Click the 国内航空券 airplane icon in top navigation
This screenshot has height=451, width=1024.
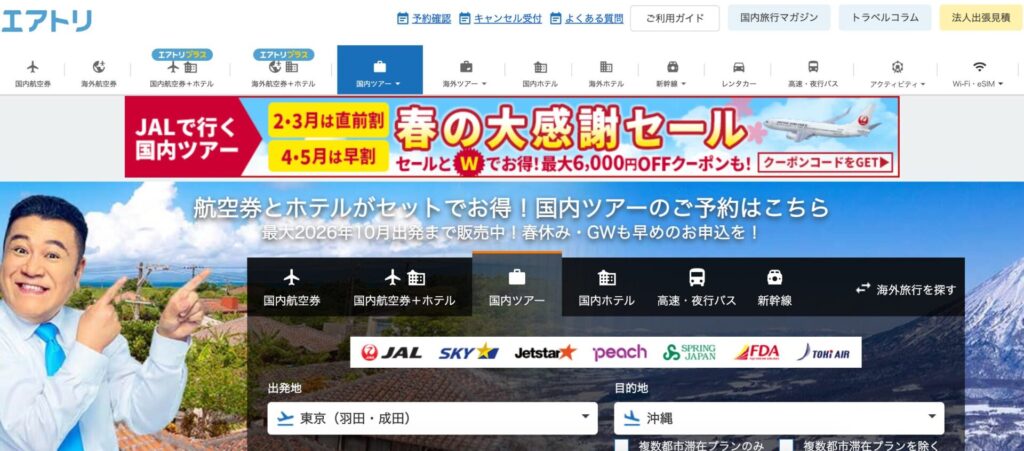33,67
